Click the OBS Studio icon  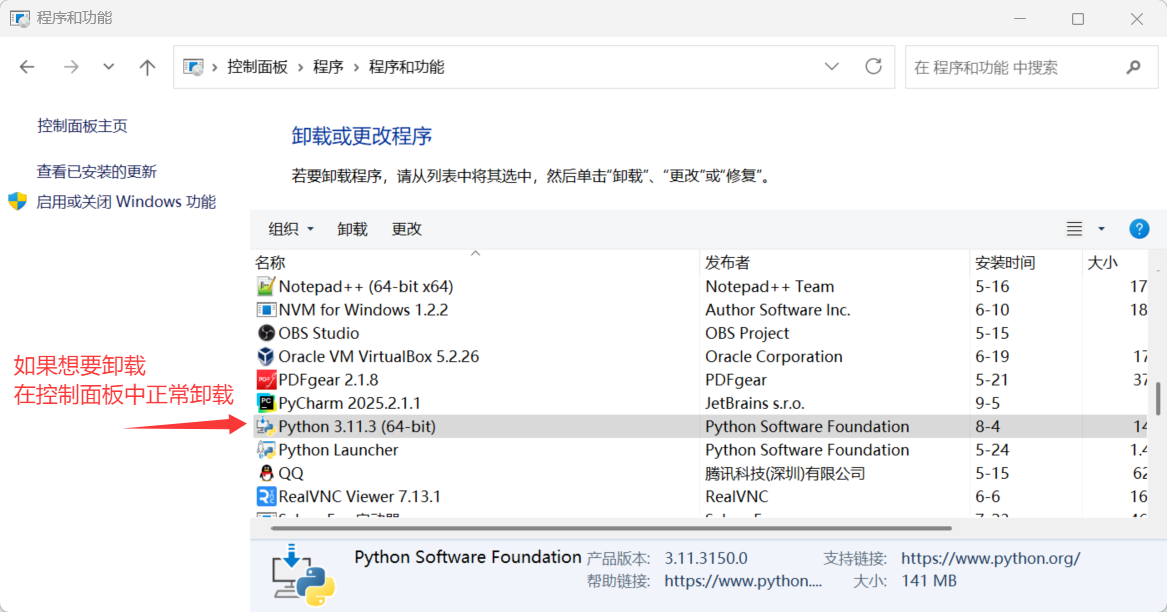tap(265, 333)
